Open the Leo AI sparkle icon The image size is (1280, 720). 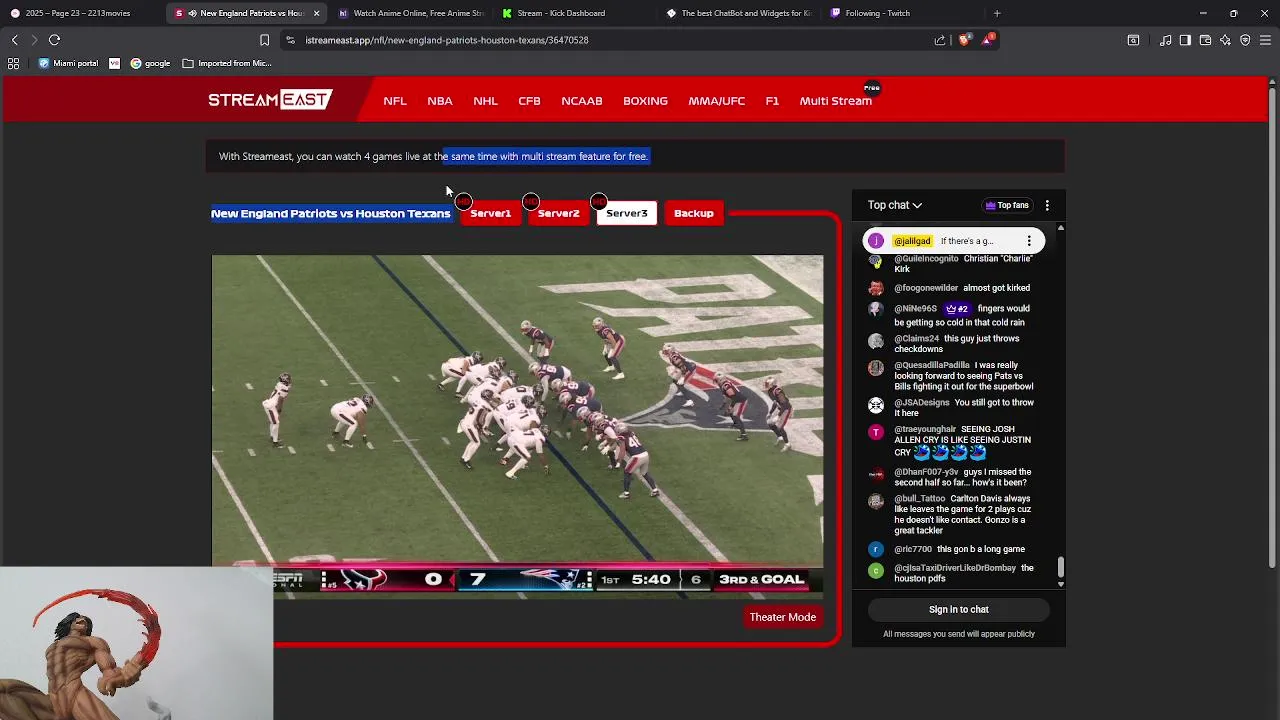tap(1225, 40)
